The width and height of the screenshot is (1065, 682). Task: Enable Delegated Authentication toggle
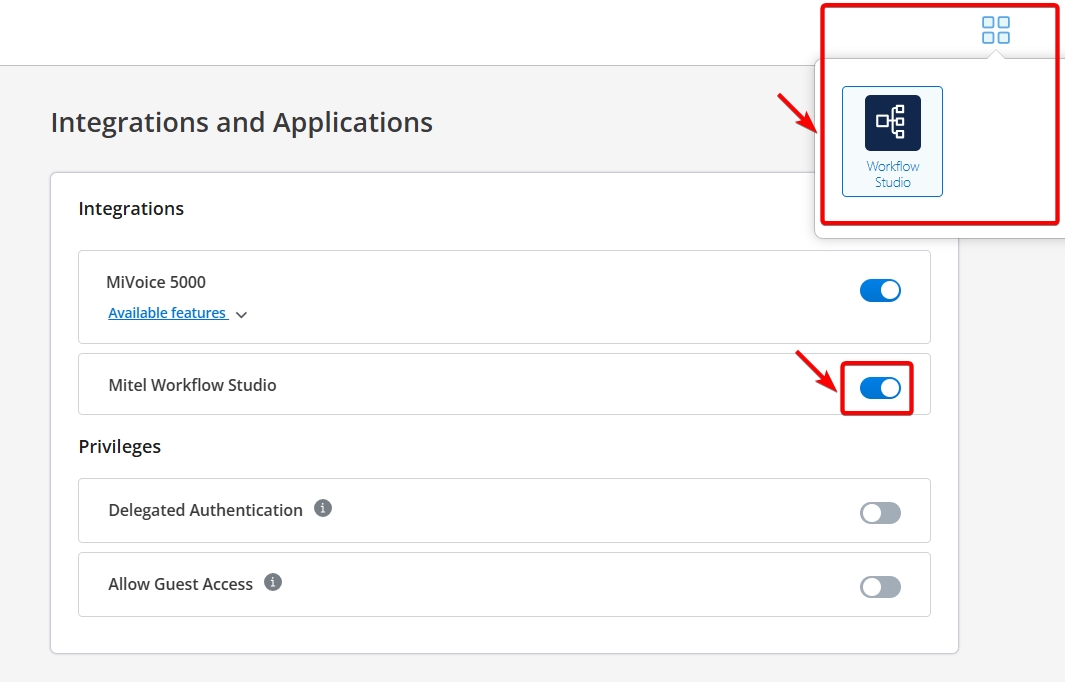[x=880, y=513]
